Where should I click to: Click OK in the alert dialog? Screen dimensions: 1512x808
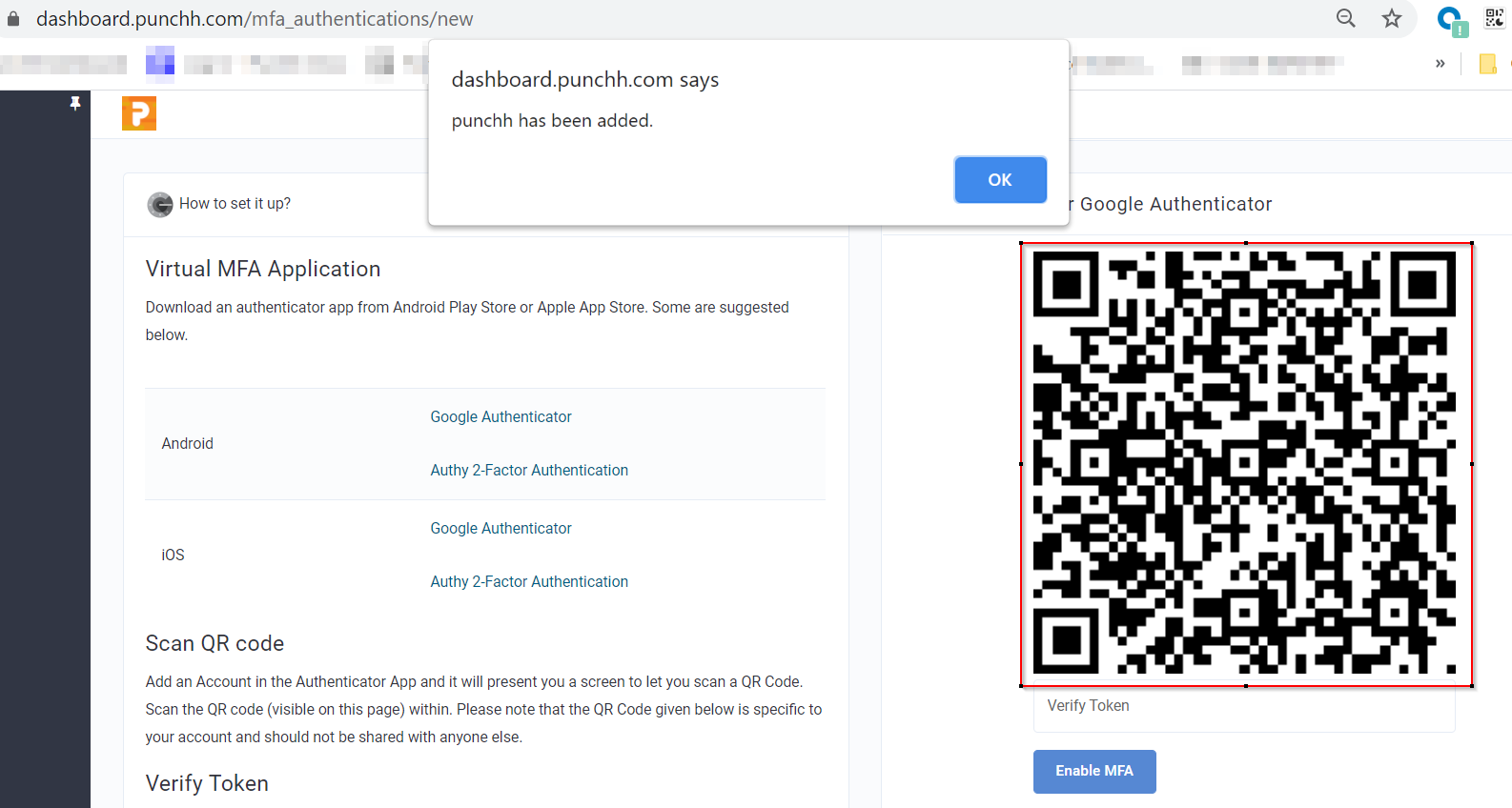(999, 180)
